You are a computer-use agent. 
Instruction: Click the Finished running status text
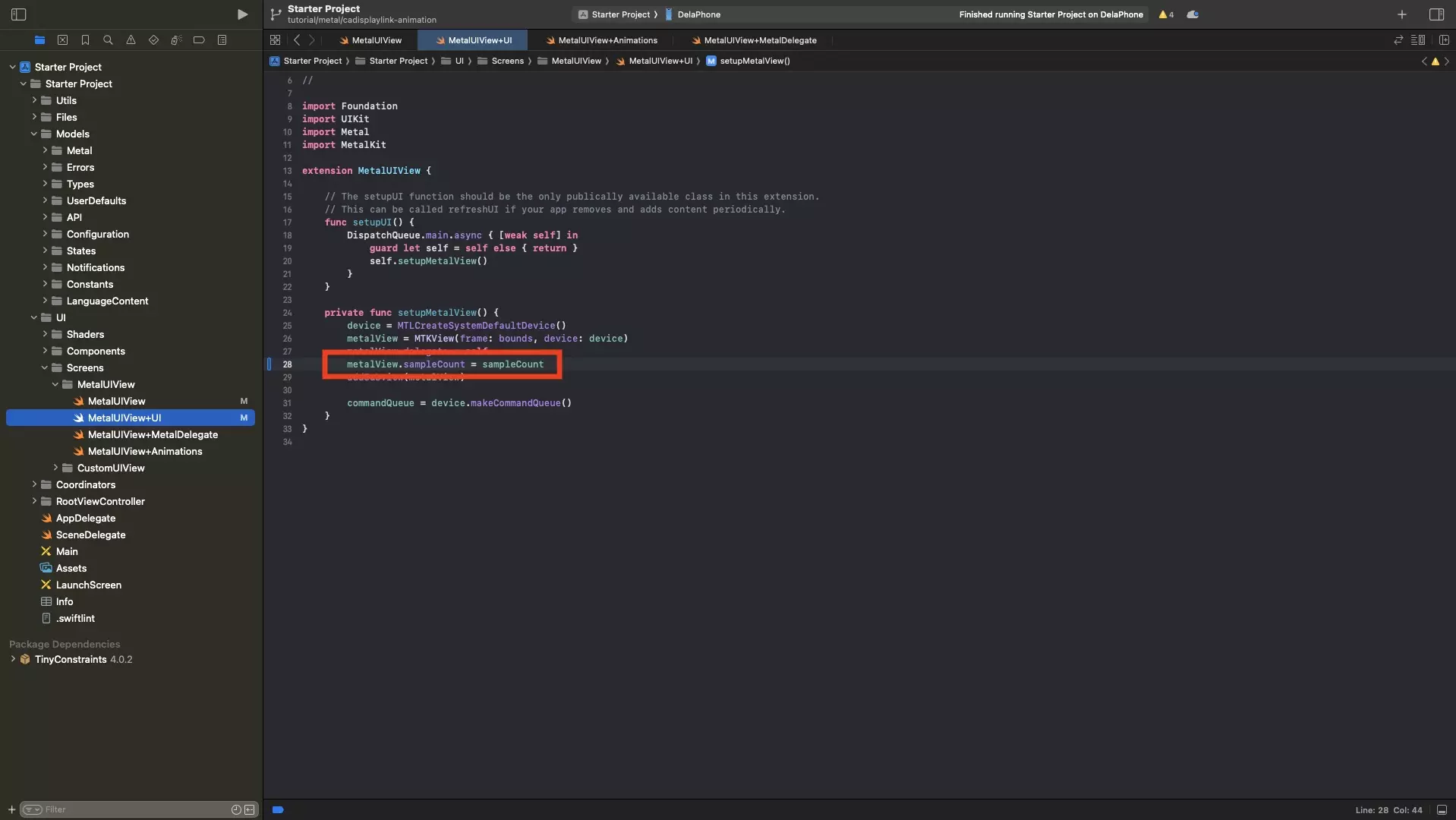1051,14
